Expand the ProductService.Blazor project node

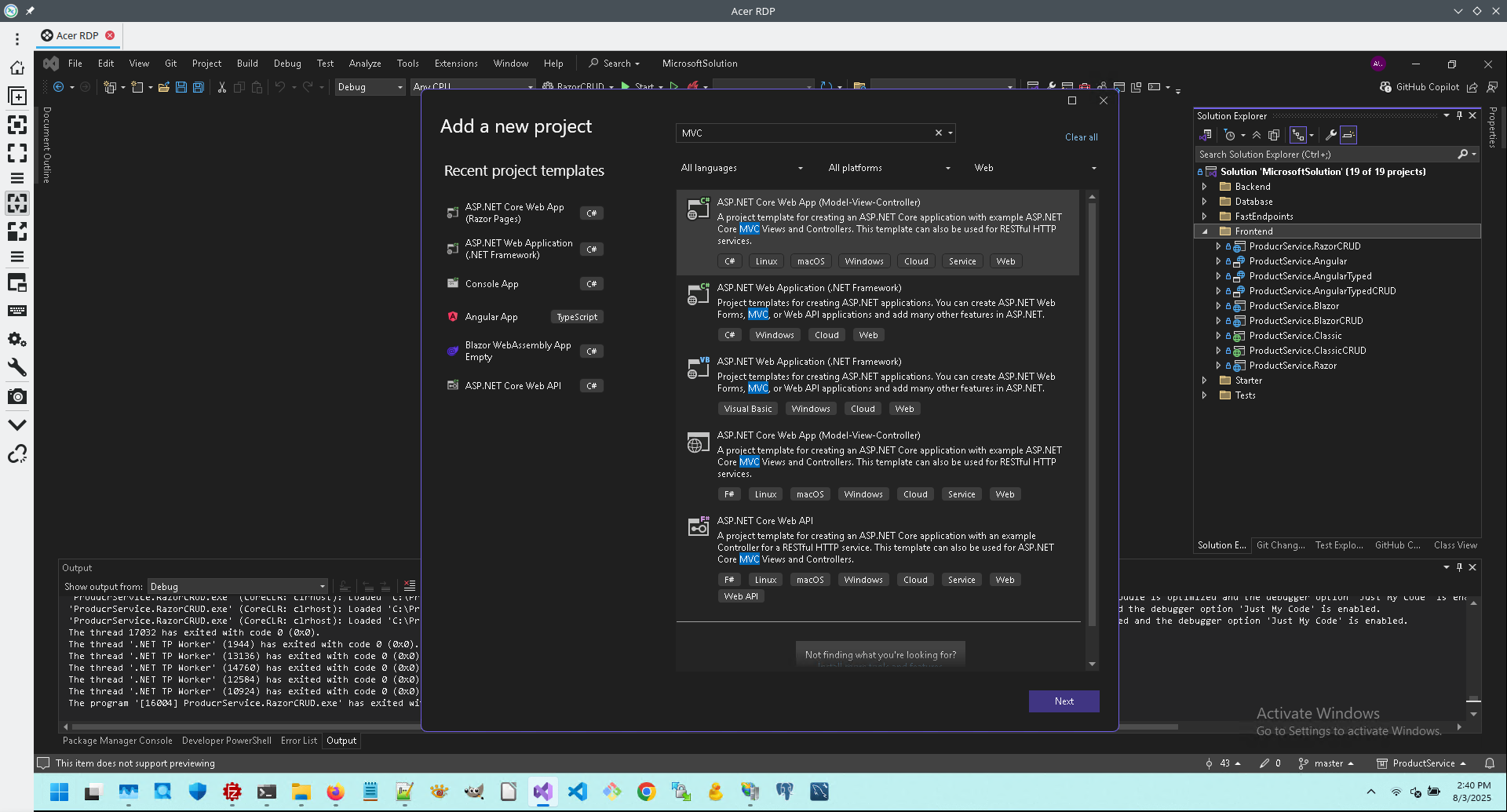pyautogui.click(x=1218, y=306)
